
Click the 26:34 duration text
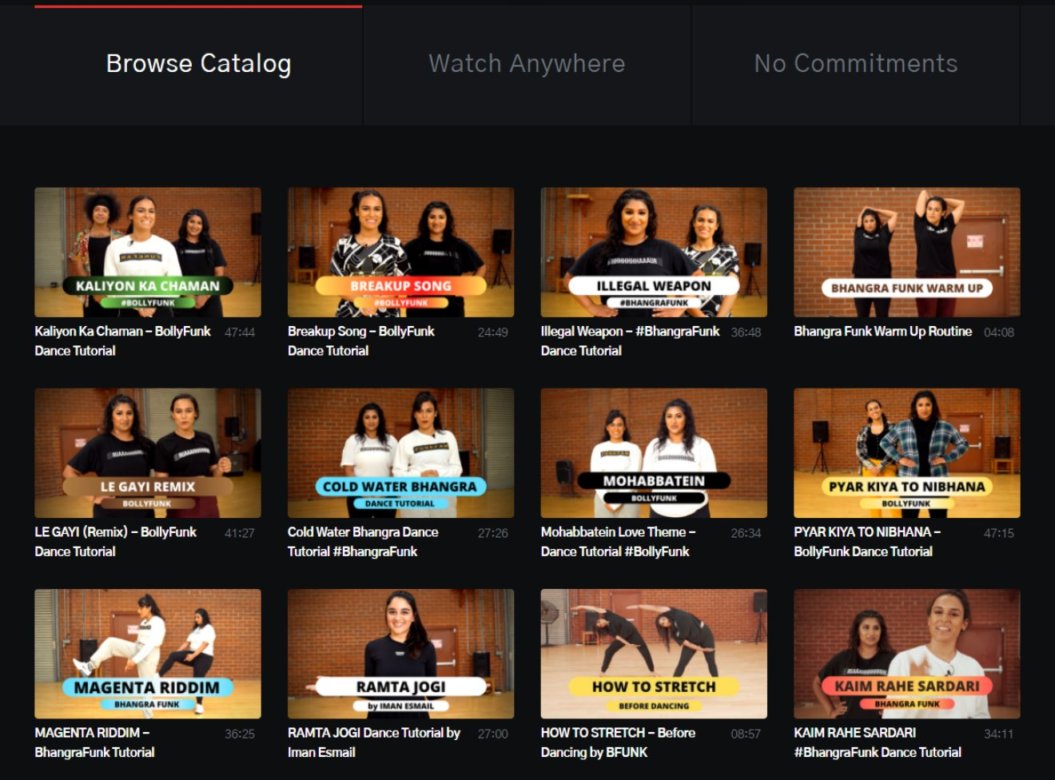(x=745, y=533)
